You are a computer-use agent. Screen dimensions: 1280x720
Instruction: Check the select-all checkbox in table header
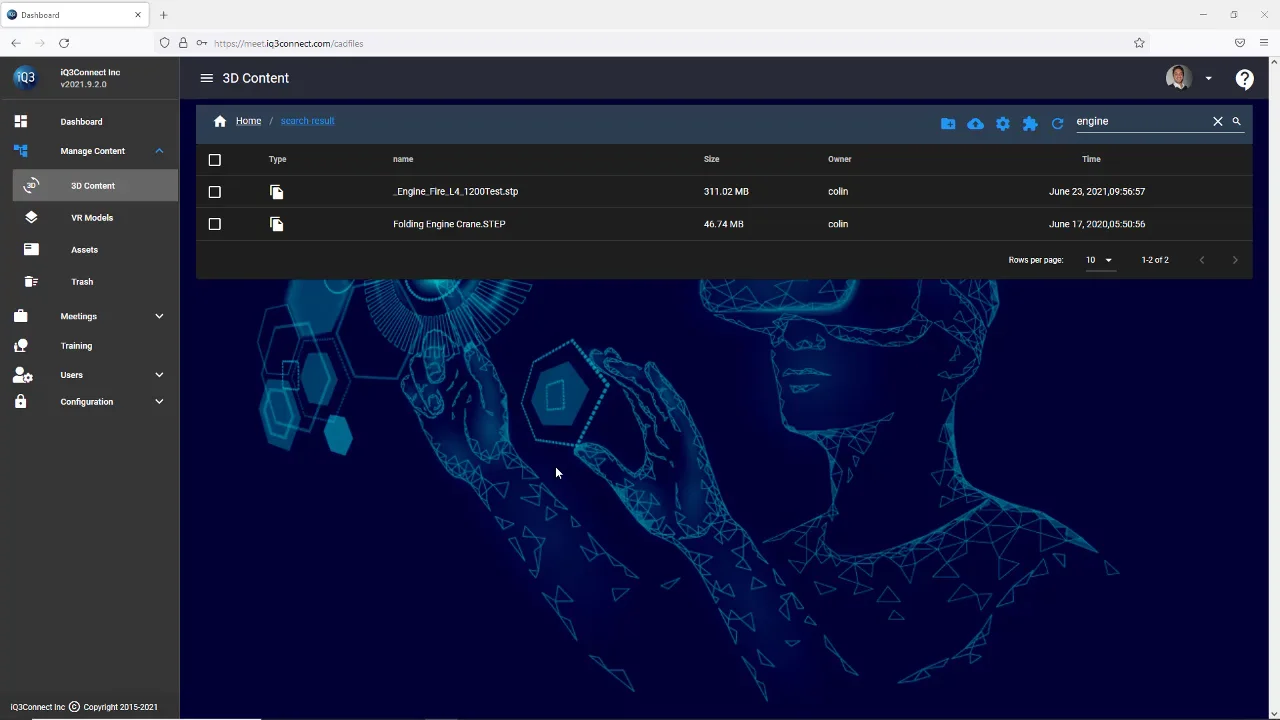coord(214,160)
